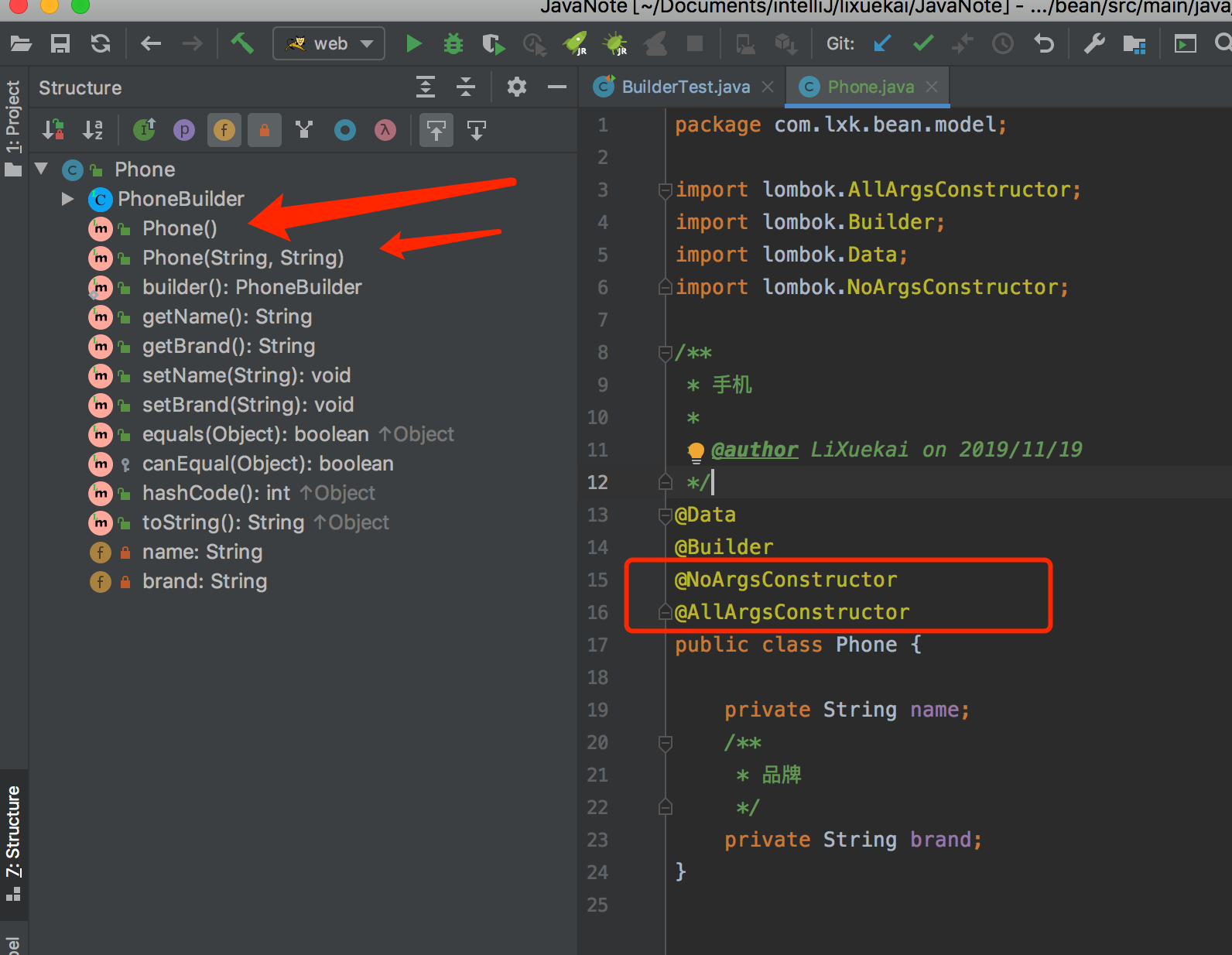Open the 1: Project tool window tab

coord(13,128)
